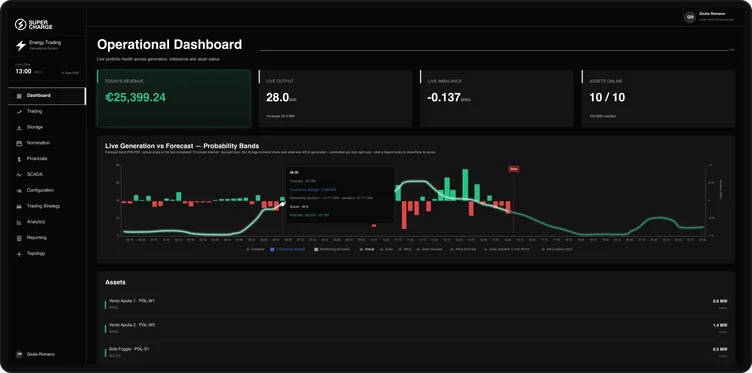This screenshot has height=373, width=752.
Task: Click the GR avatar at sidebar bottom
Action: coord(19,354)
